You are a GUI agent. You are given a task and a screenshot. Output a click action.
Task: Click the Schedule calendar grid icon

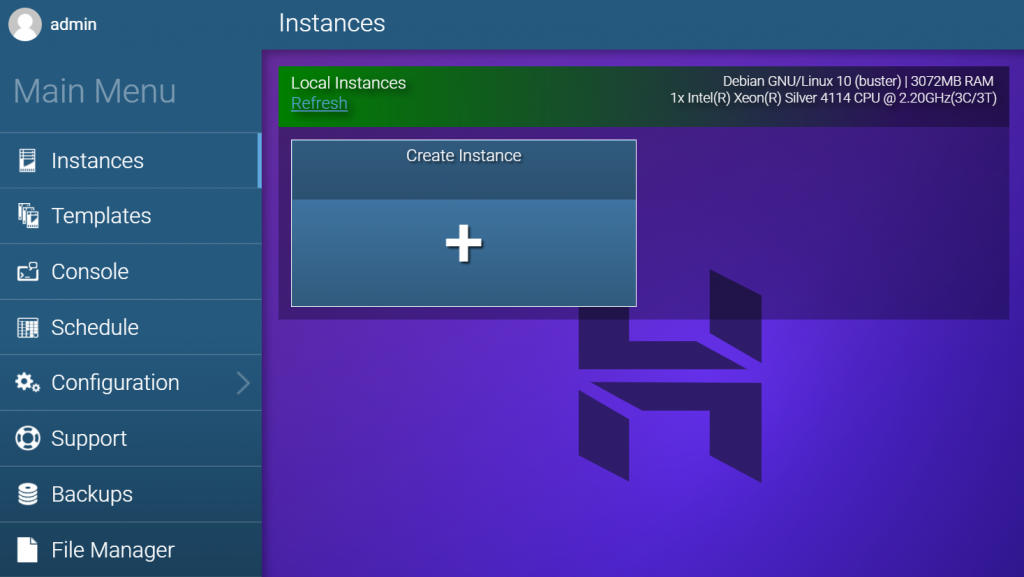(x=27, y=328)
